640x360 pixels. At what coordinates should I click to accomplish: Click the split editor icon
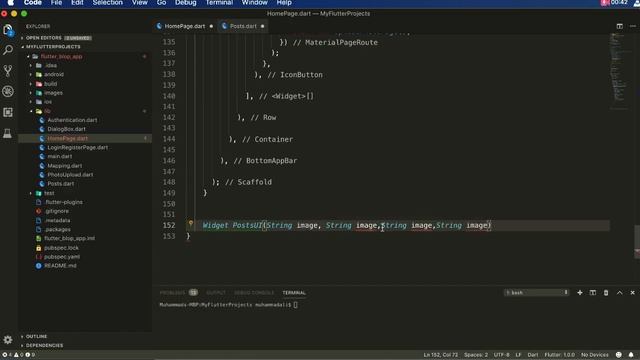coord(620,26)
